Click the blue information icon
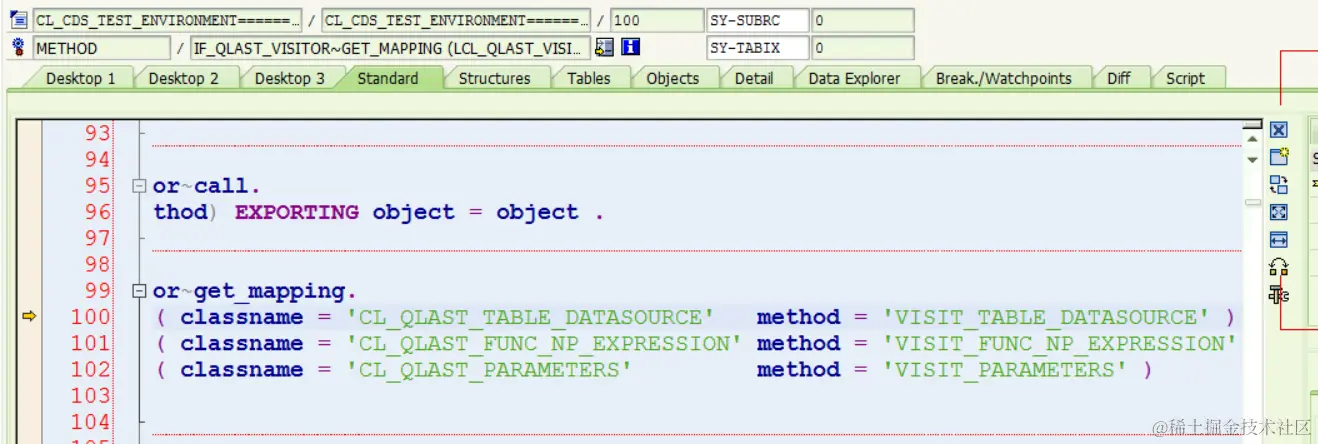Image resolution: width=1318 pixels, height=444 pixels. point(630,47)
